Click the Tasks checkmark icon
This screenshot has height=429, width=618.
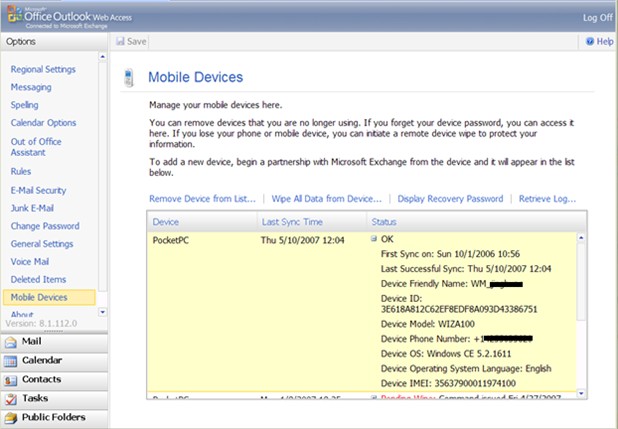click(x=11, y=399)
